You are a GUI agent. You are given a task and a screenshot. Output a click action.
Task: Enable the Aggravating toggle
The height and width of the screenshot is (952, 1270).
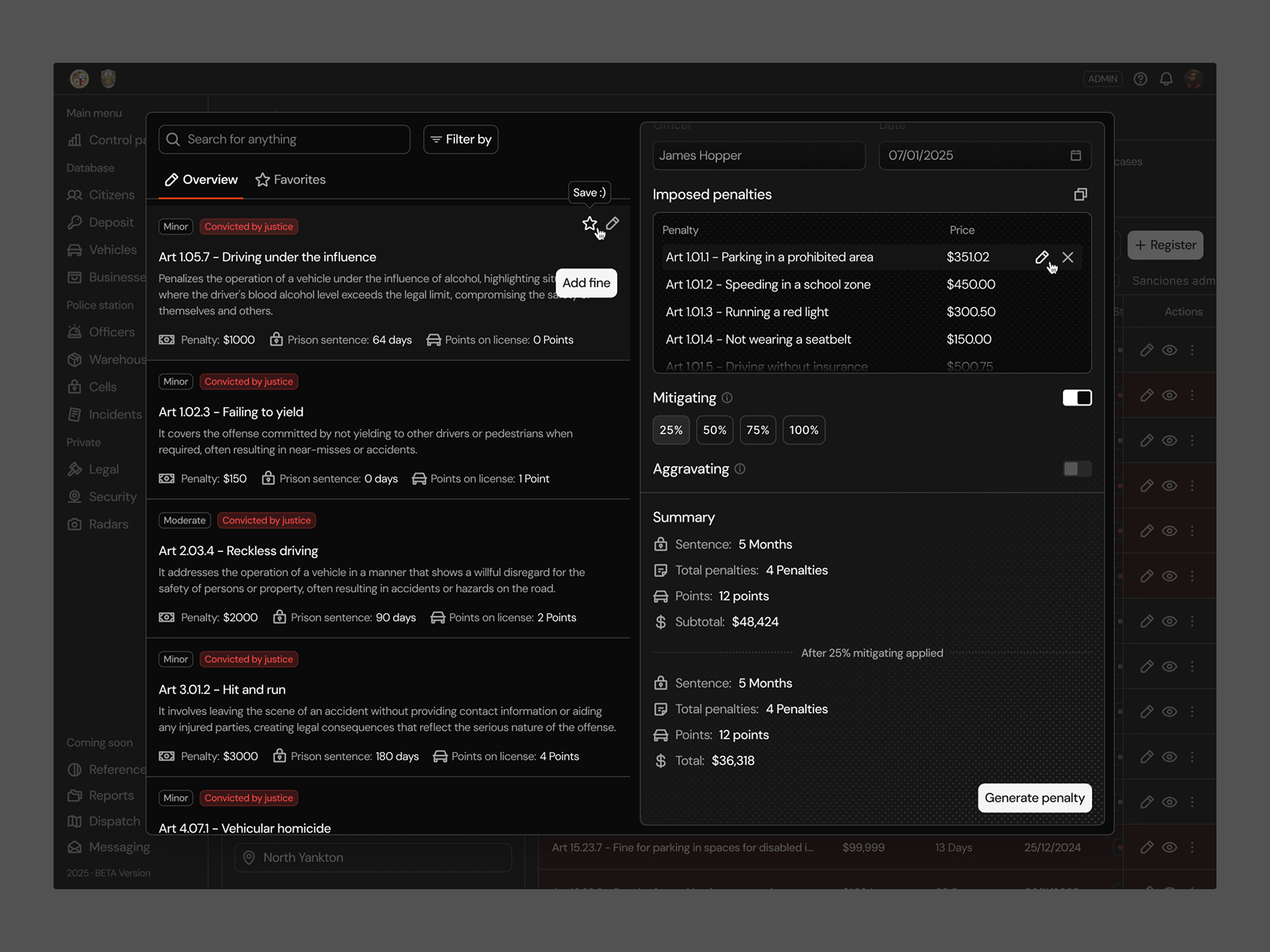coord(1077,469)
